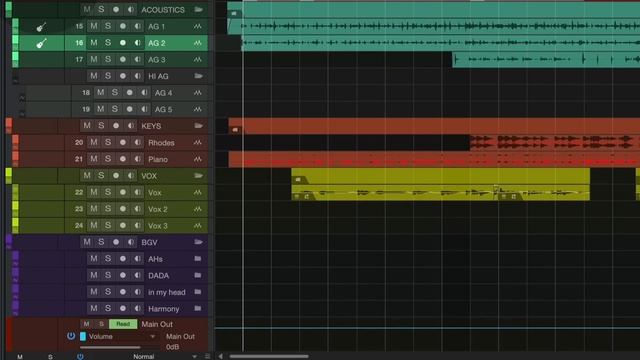The image size is (640, 360).
Task: Click the blue power icon beside Volume
Action: pyautogui.click(x=71, y=336)
